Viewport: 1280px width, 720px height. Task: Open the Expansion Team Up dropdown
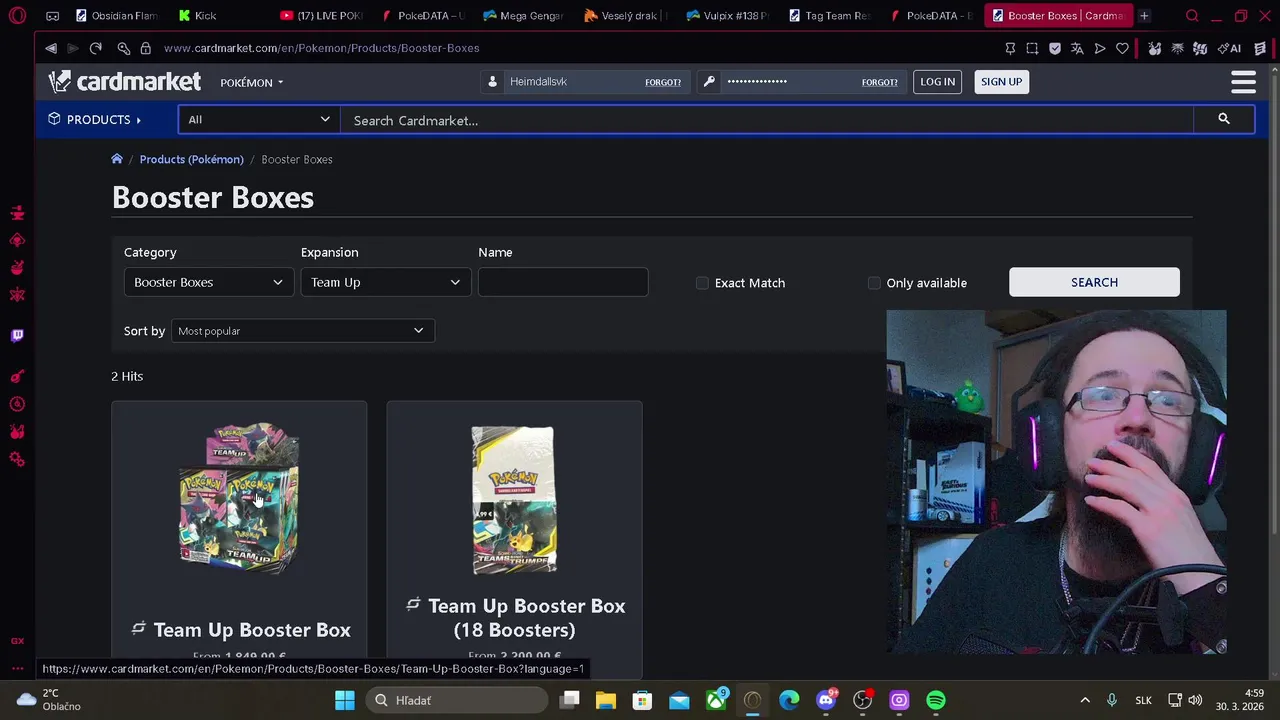[x=385, y=282]
